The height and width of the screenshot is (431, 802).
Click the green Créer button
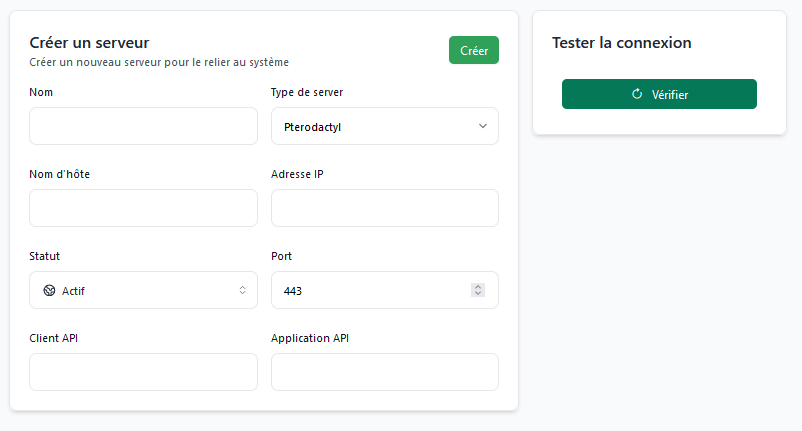tap(473, 50)
